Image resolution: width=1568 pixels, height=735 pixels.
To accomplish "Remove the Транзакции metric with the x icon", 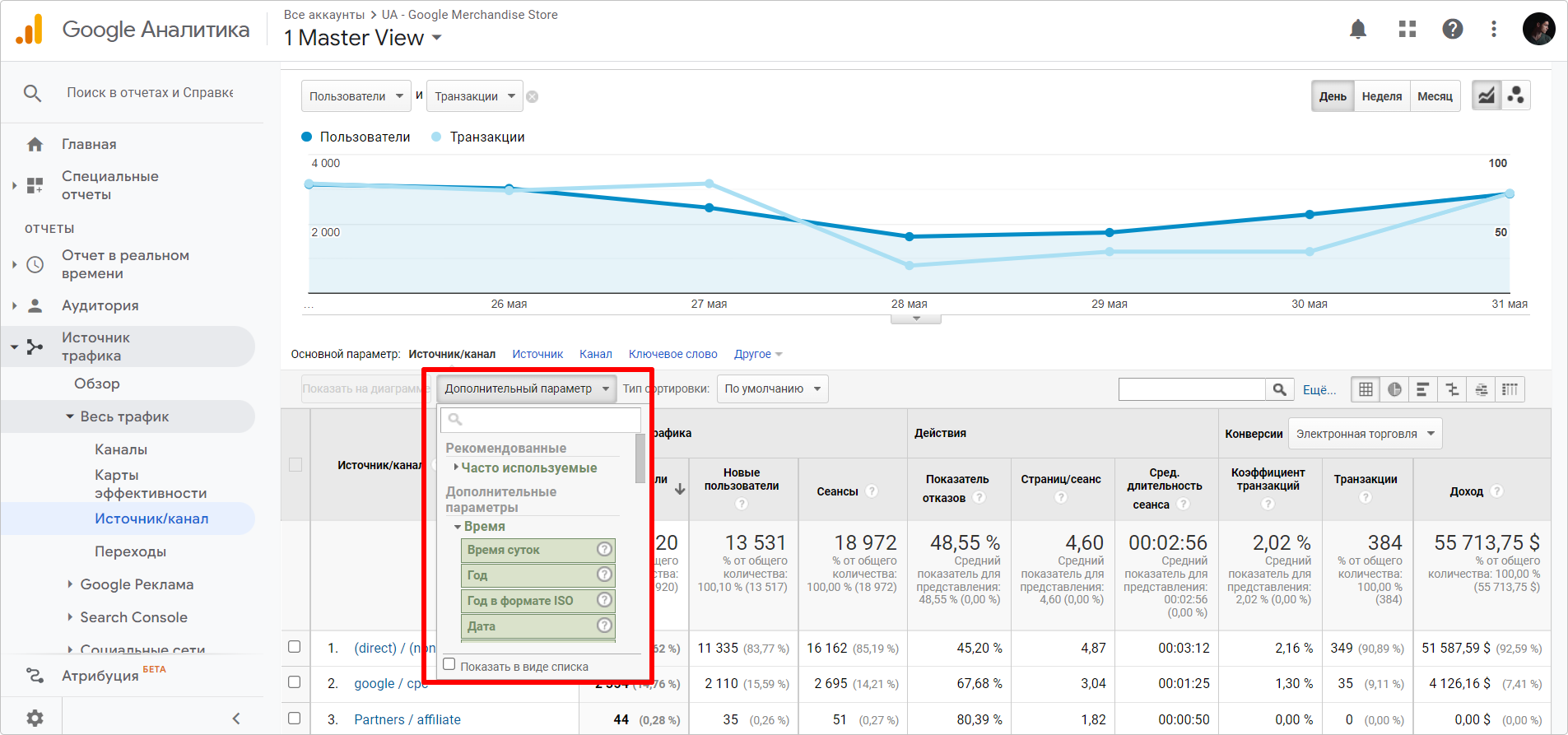I will coord(533,97).
